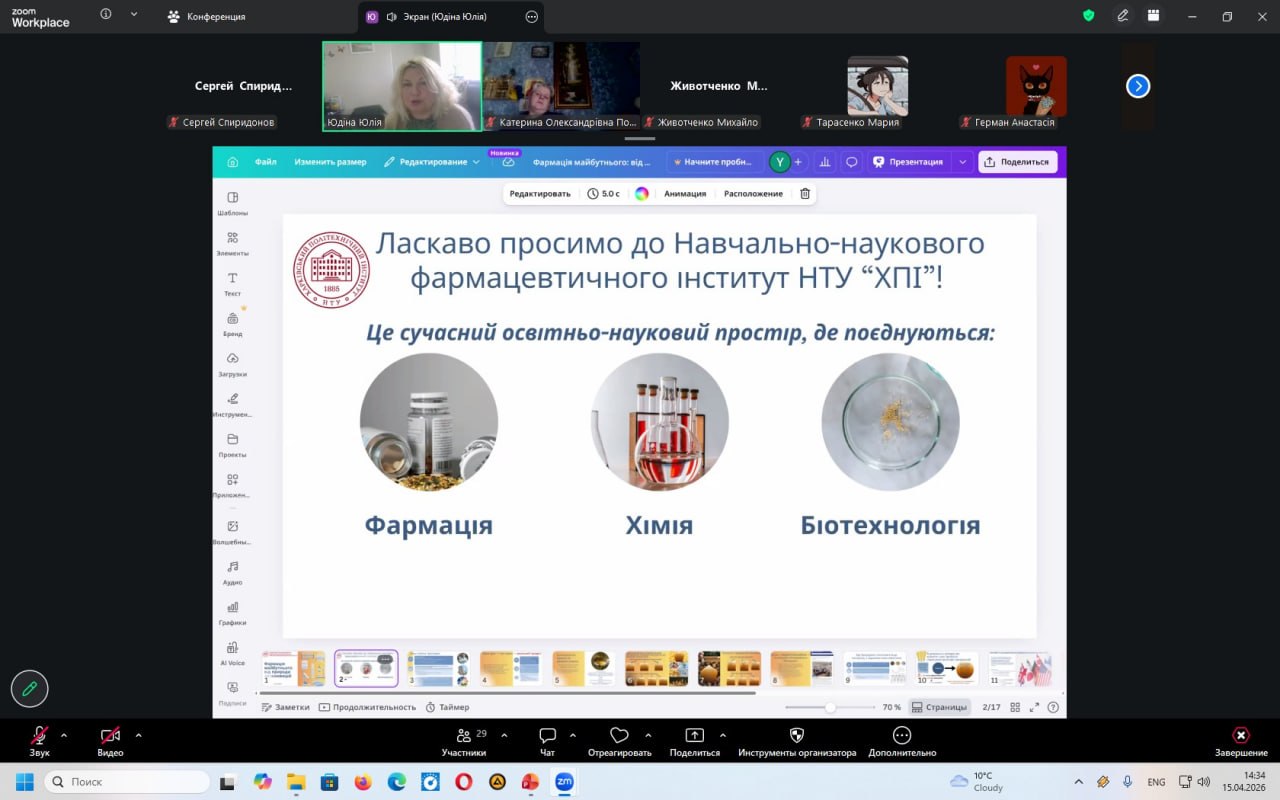This screenshot has height=800, width=1280.
Task: Click the Отреагировать reactions heart icon
Action: [619, 741]
